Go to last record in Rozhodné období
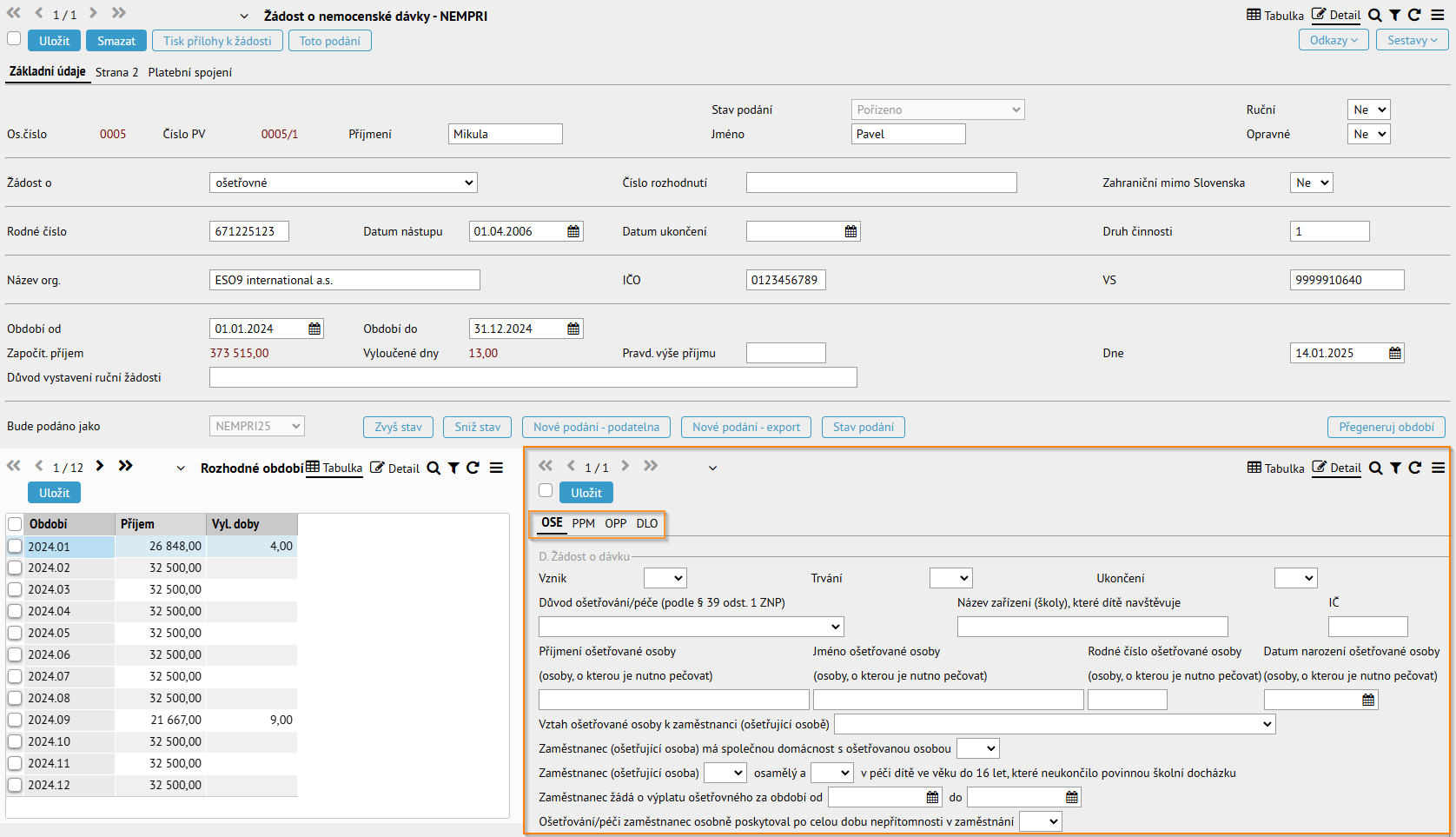This screenshot has width=1456, height=837. 126,466
